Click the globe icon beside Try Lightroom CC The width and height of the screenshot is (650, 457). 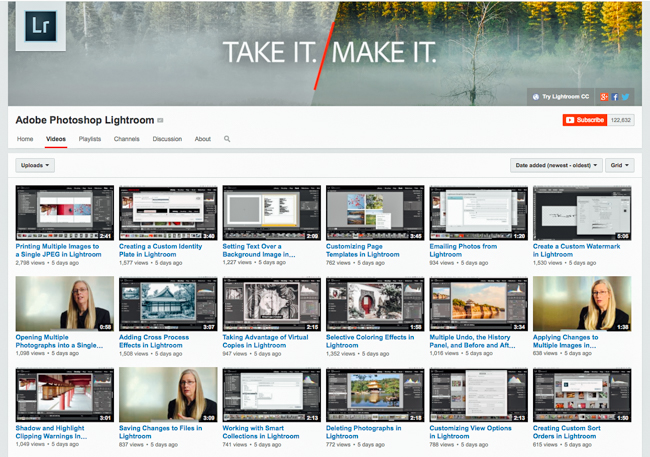[536, 97]
